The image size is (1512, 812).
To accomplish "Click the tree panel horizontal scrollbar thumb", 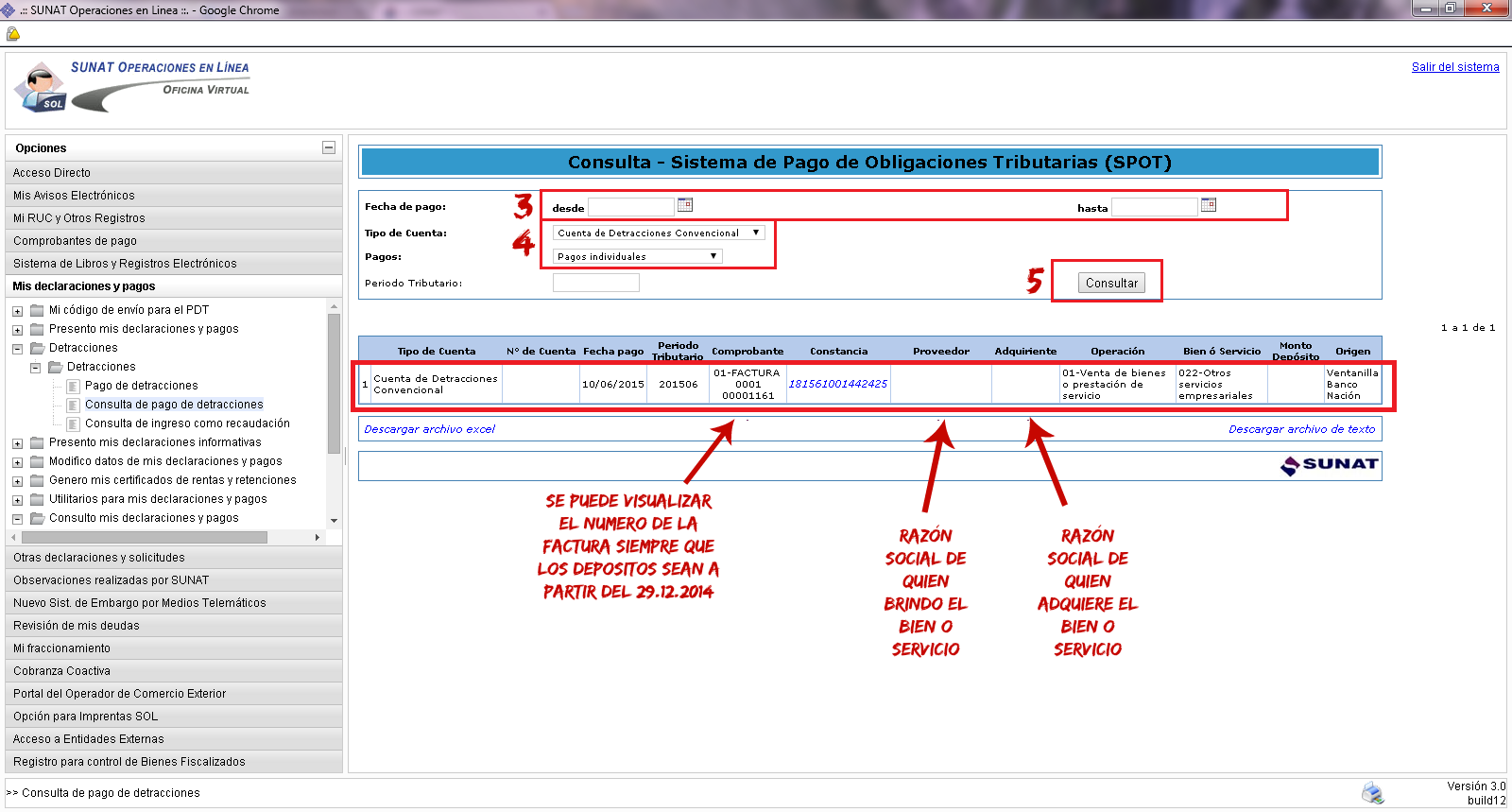I will point(145,537).
